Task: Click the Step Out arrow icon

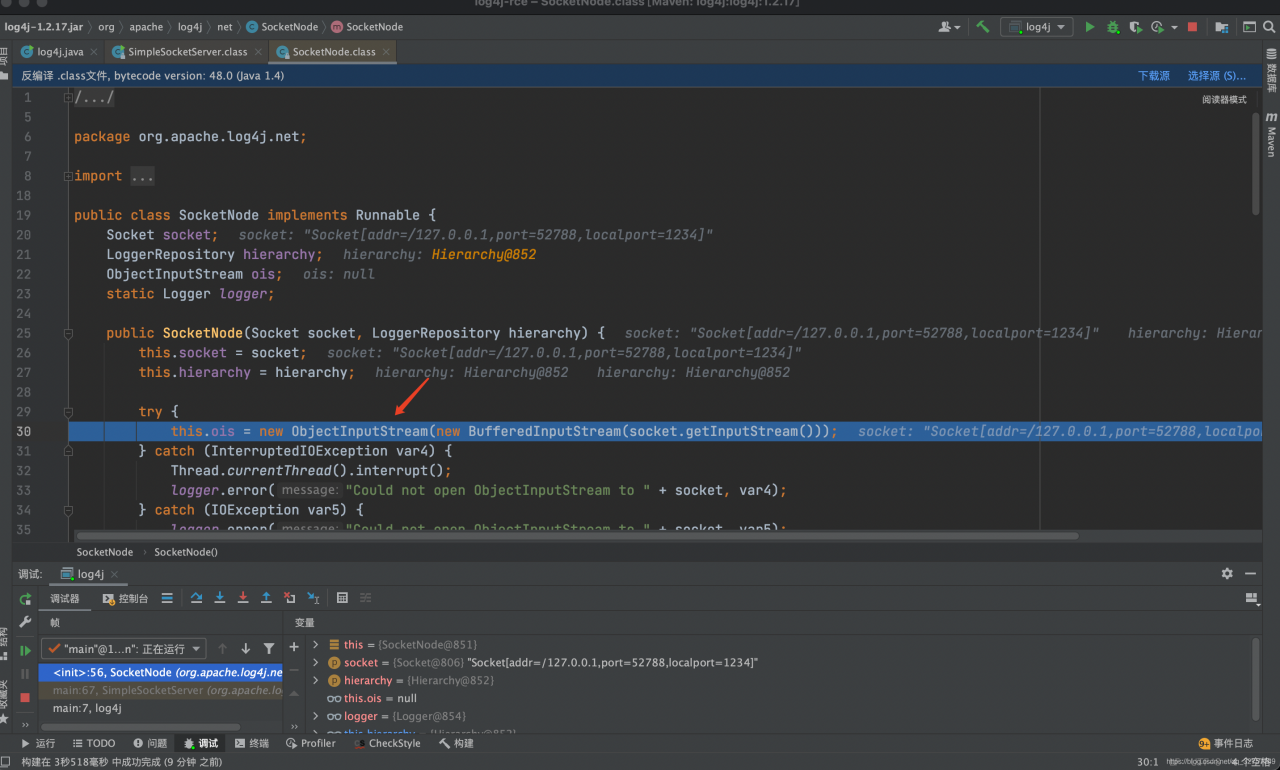Action: [266, 598]
